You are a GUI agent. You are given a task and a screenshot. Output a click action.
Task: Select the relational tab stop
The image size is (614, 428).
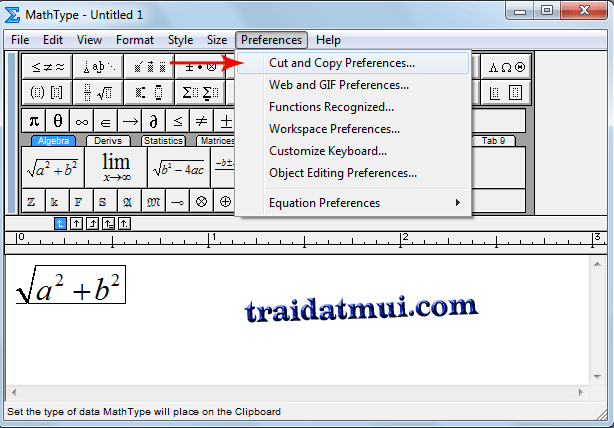coord(108,224)
